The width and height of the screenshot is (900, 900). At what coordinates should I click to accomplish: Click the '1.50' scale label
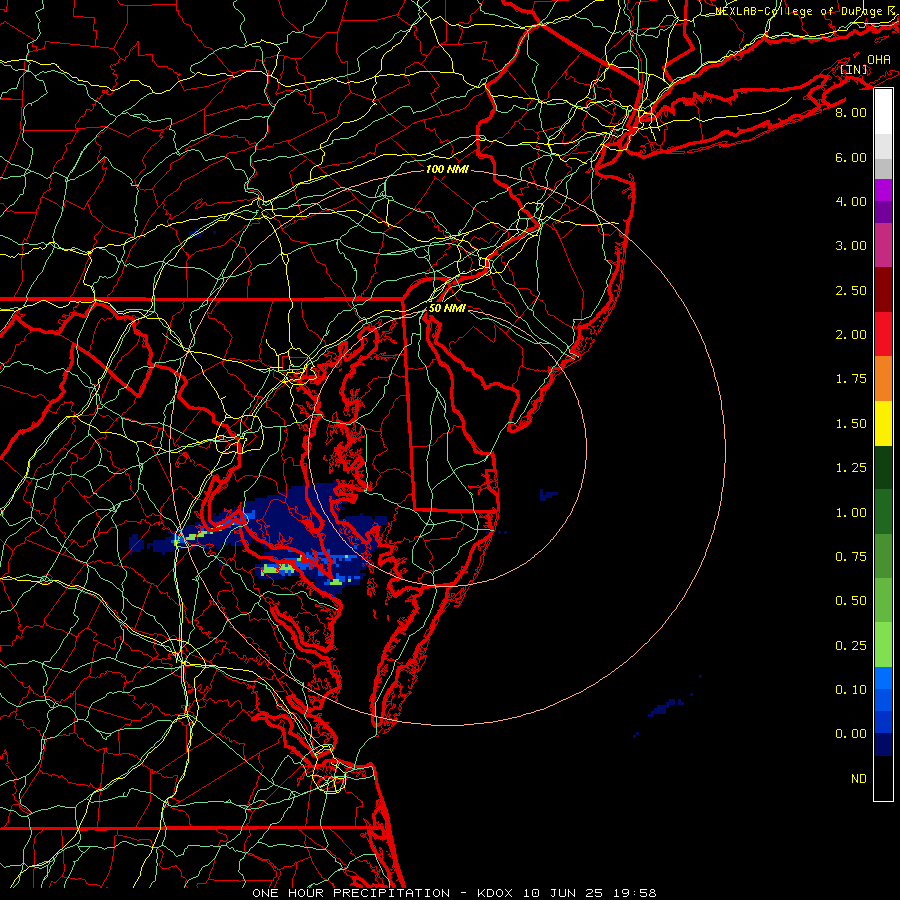tap(851, 424)
